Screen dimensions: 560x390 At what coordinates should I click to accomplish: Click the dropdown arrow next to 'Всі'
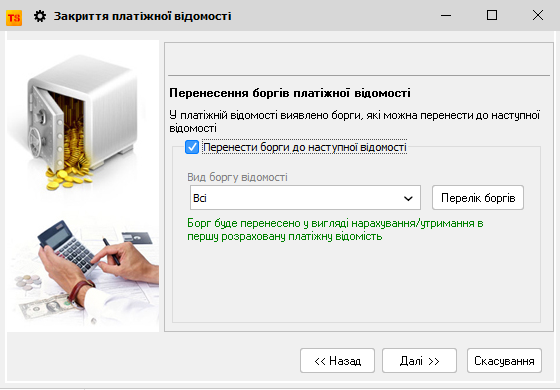pos(408,198)
